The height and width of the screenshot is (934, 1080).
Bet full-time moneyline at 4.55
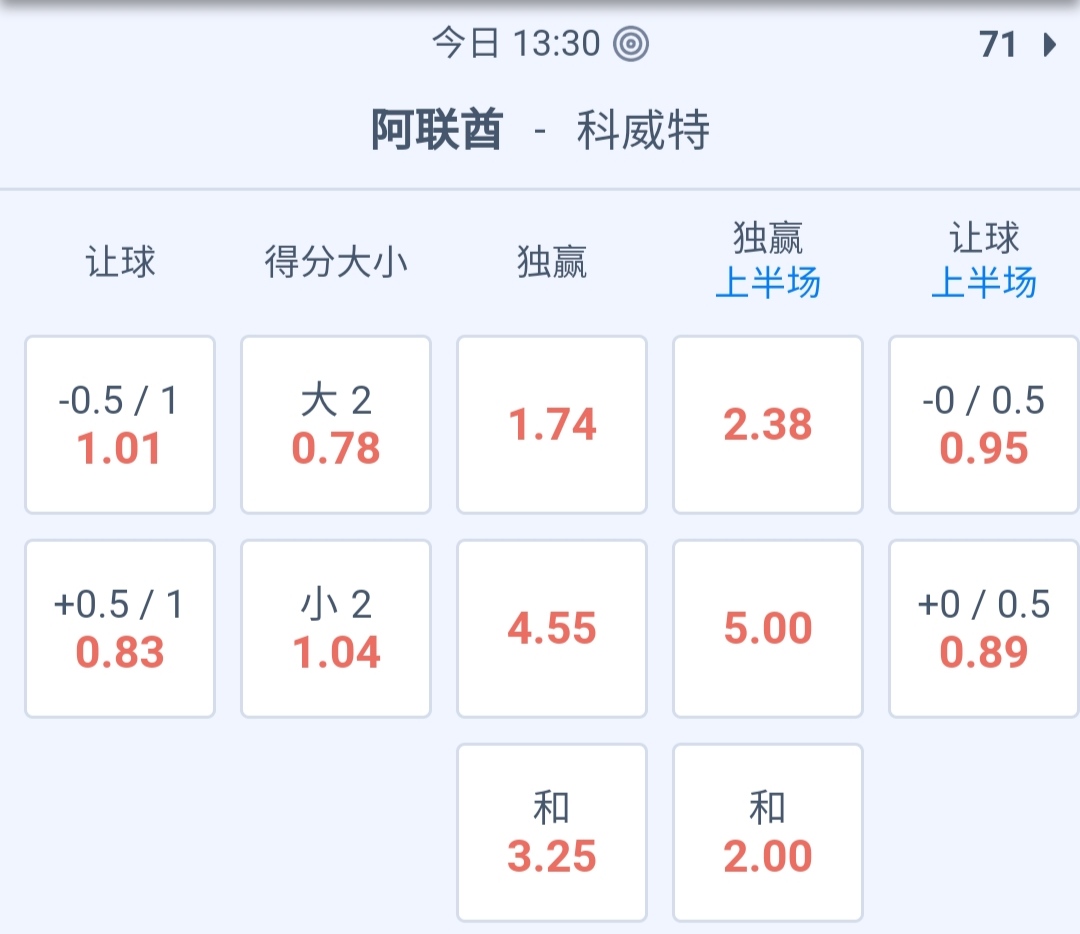tap(552, 629)
